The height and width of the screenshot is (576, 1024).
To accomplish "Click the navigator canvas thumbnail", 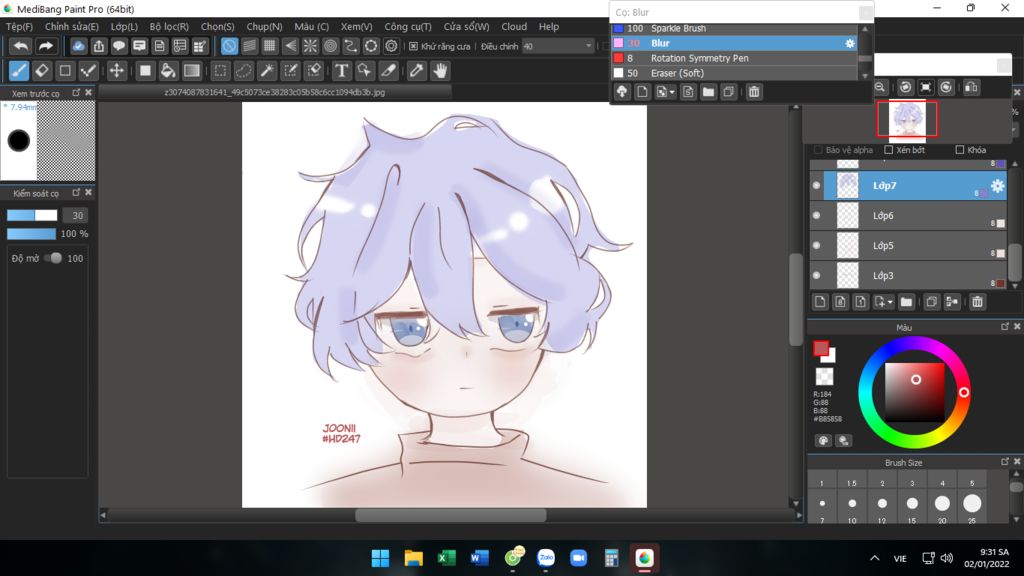I will point(907,120).
